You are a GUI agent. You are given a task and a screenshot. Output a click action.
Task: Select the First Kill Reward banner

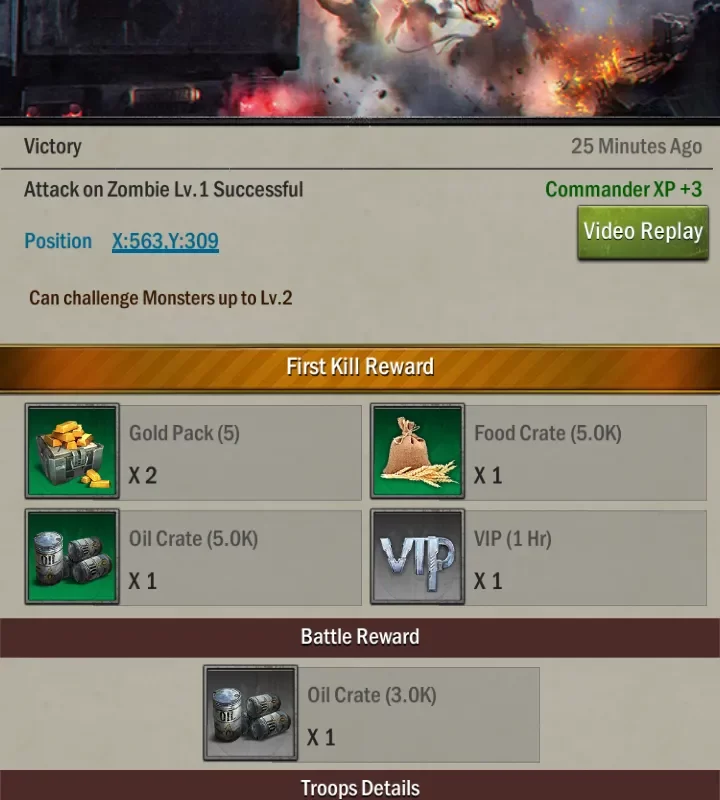pos(360,368)
